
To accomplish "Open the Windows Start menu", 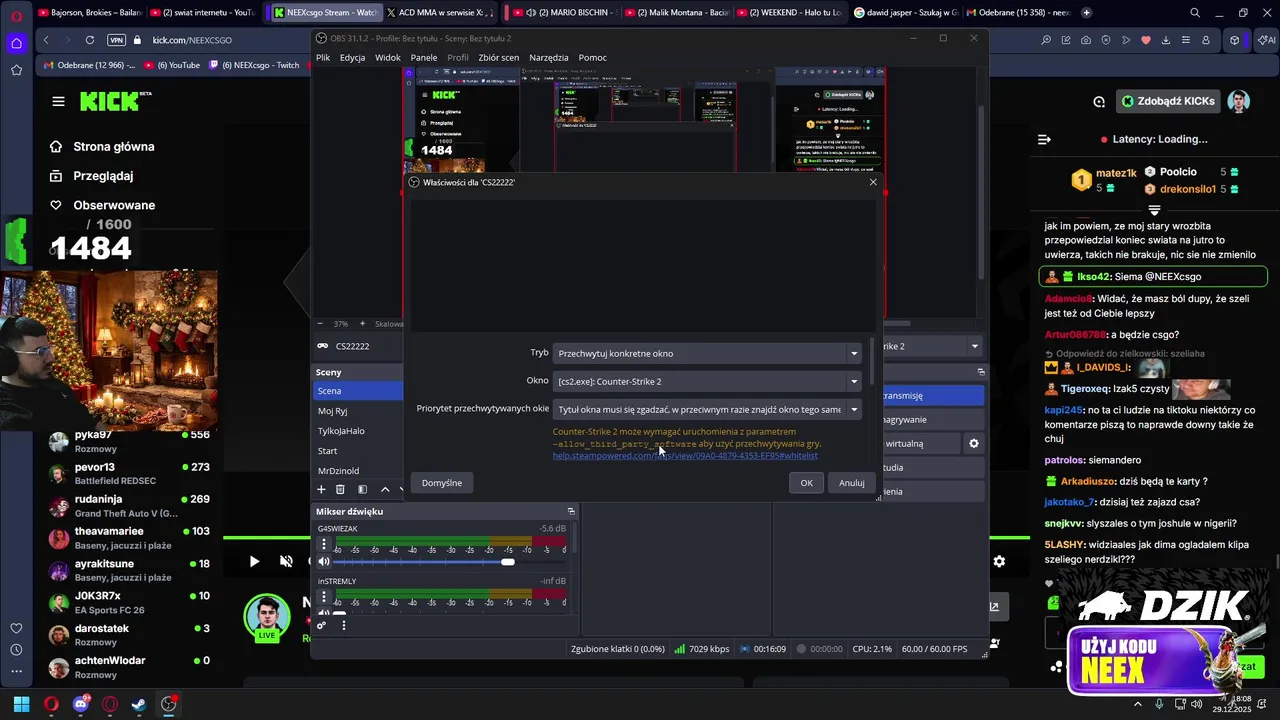I will 21,704.
